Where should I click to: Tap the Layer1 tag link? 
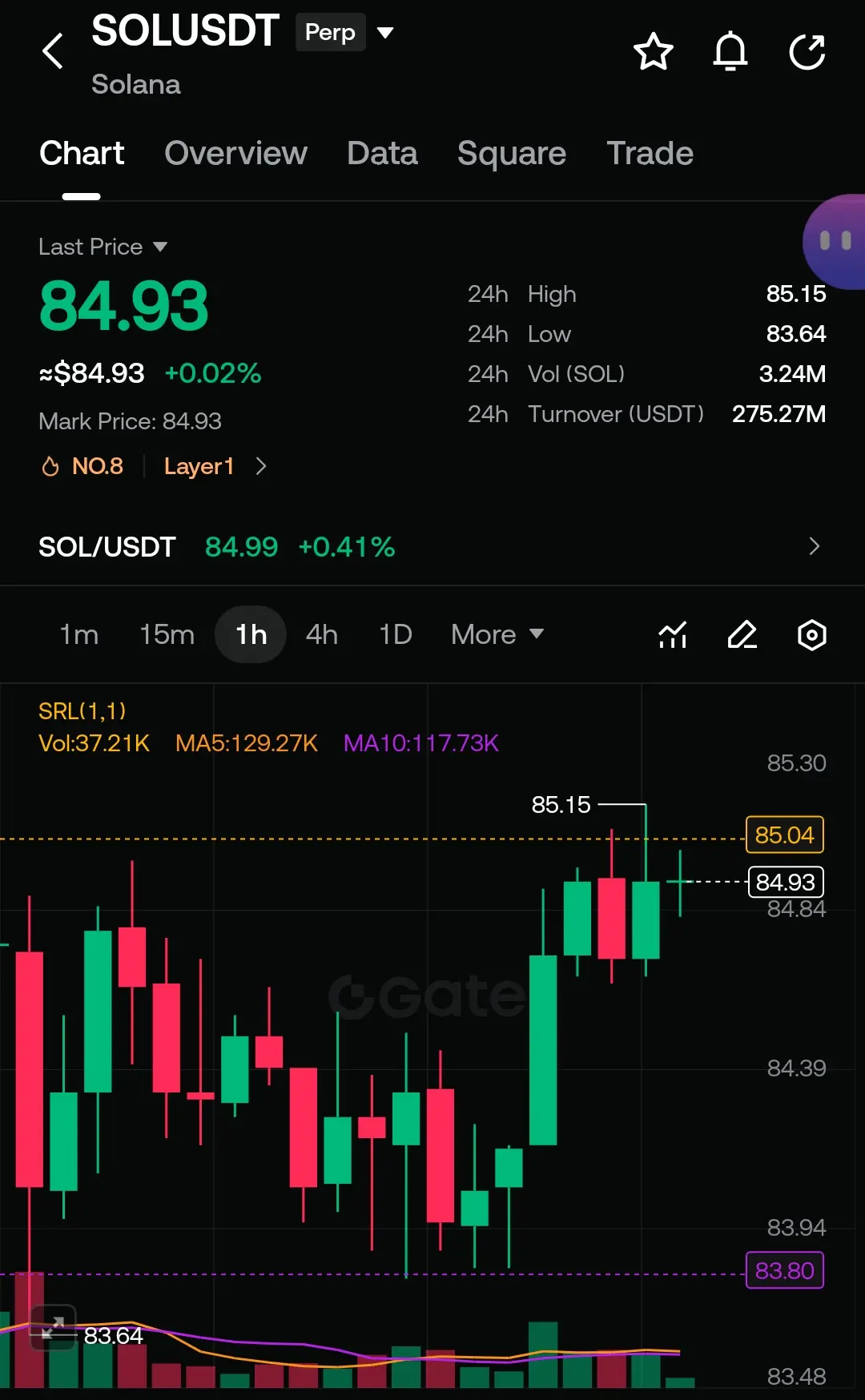(x=199, y=466)
